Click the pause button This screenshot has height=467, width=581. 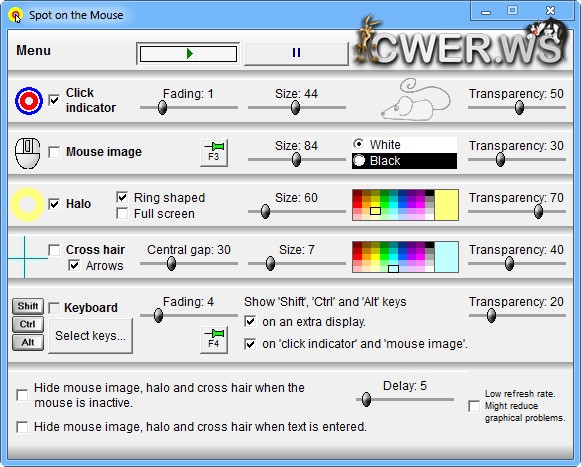coord(296,53)
